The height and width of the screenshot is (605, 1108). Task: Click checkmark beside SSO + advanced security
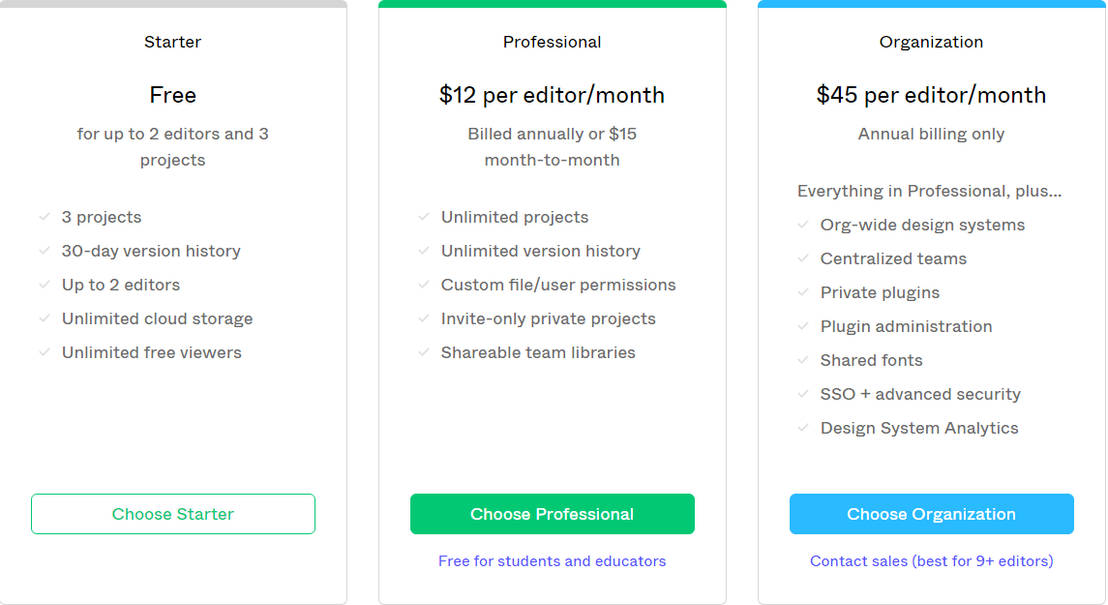803,394
